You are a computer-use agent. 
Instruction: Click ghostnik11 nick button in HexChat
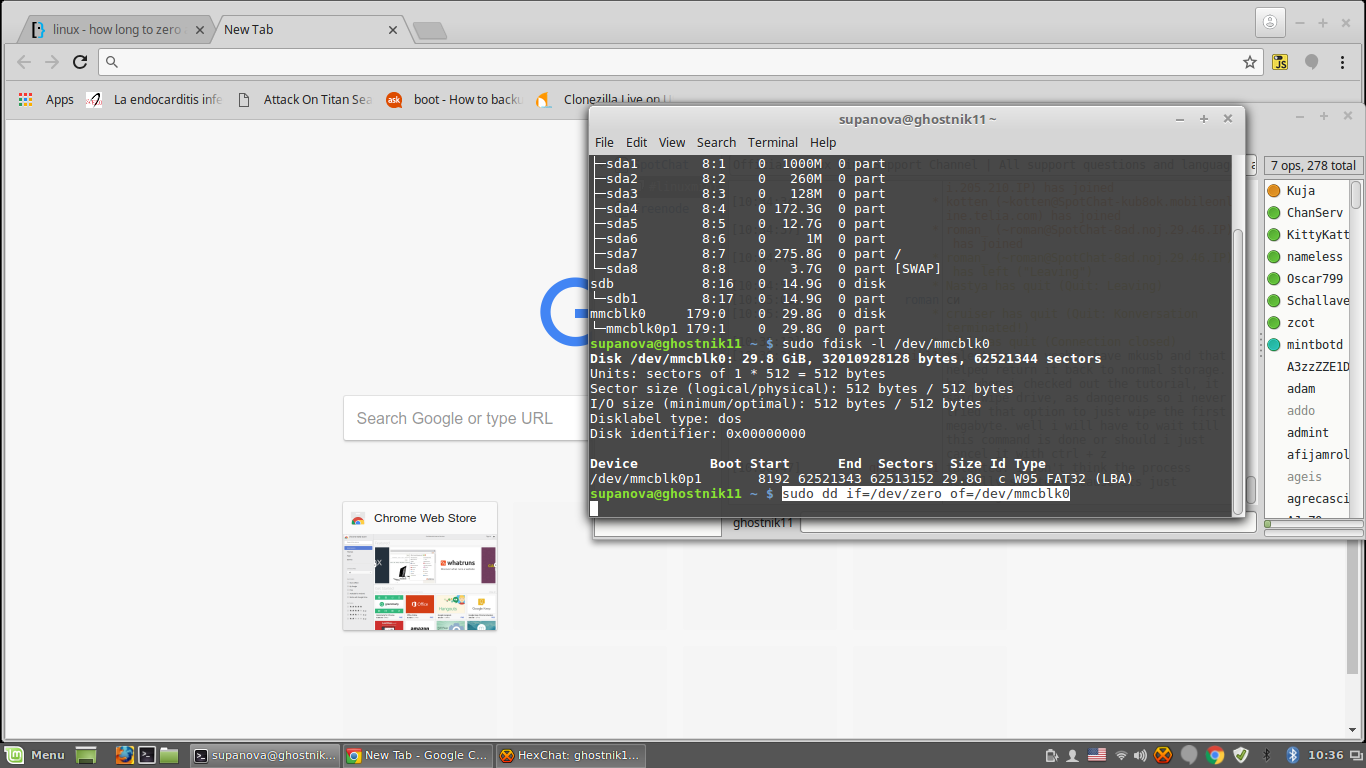762,523
